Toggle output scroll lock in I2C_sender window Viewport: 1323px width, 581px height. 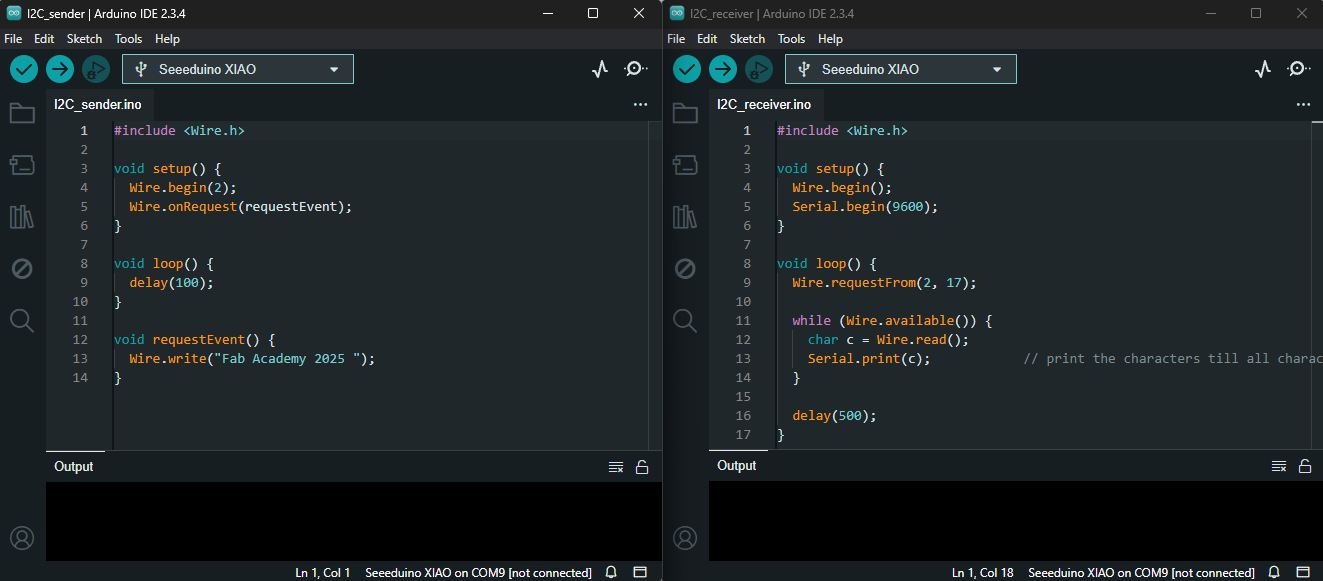(642, 467)
